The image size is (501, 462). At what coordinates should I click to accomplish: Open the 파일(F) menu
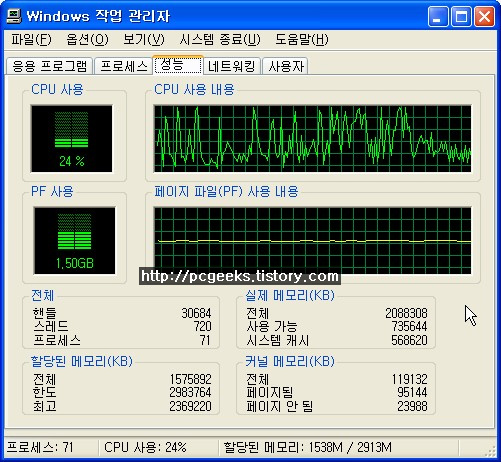click(31, 40)
